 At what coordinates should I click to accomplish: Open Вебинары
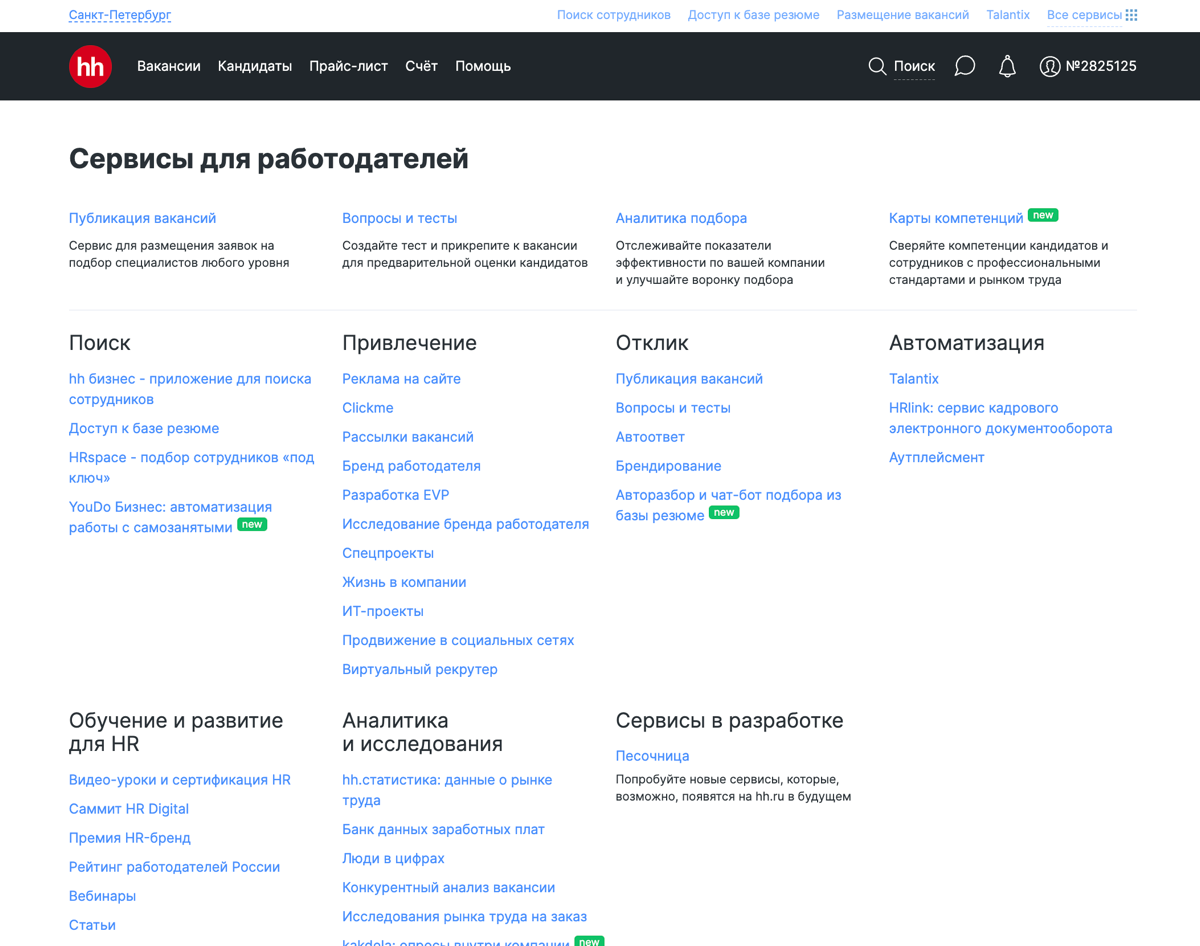click(102, 896)
